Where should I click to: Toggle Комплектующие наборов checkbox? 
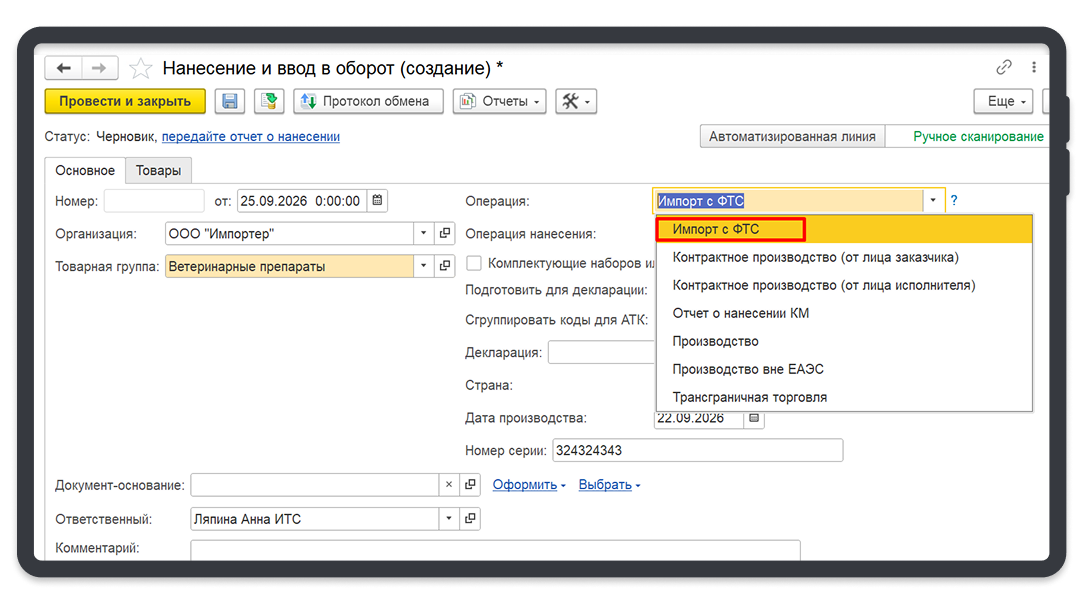474,263
